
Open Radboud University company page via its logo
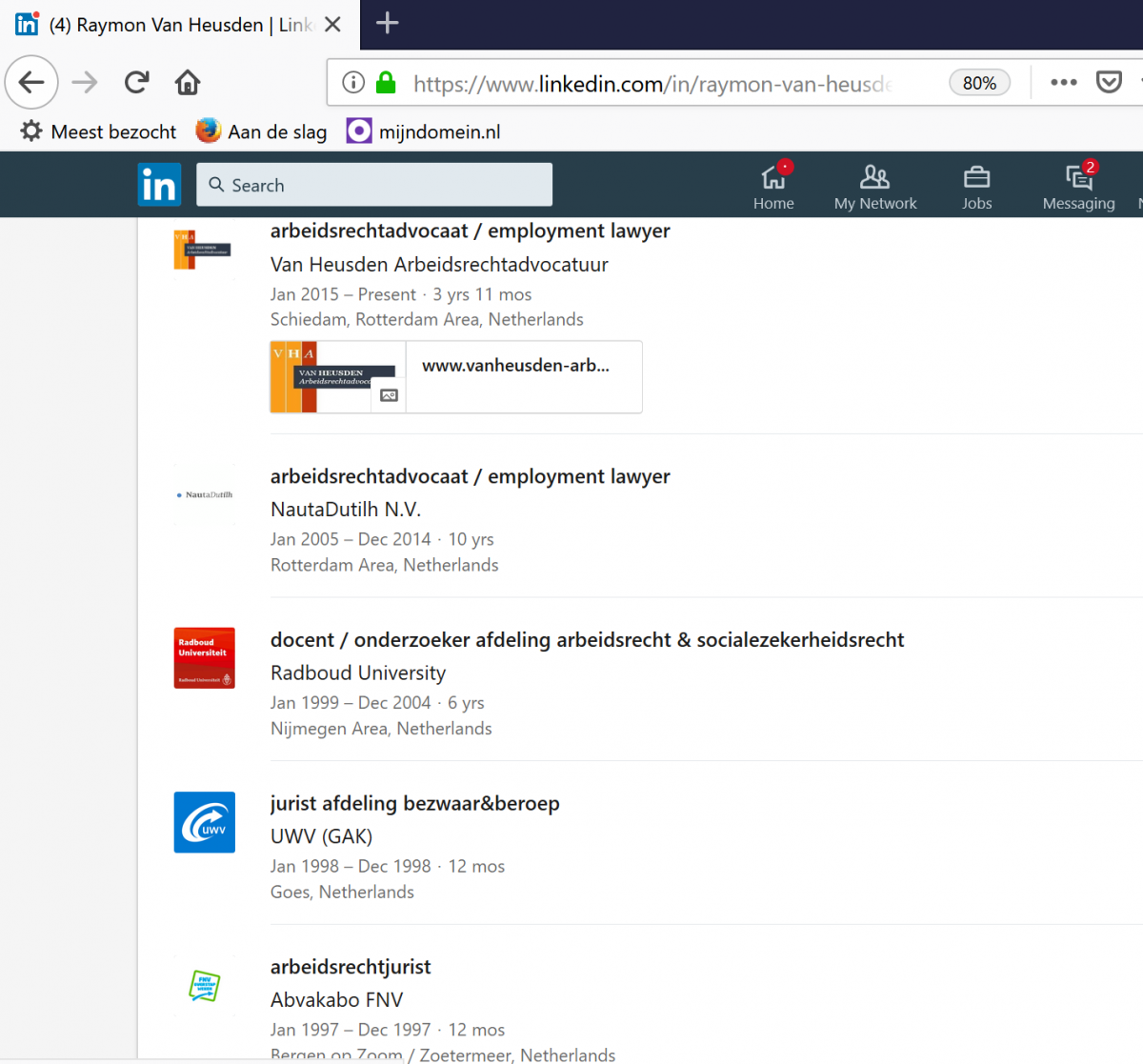pyautogui.click(x=204, y=658)
